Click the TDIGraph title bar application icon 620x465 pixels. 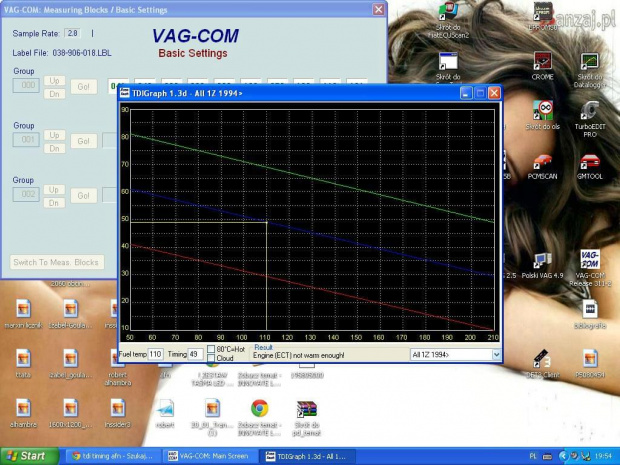125,93
